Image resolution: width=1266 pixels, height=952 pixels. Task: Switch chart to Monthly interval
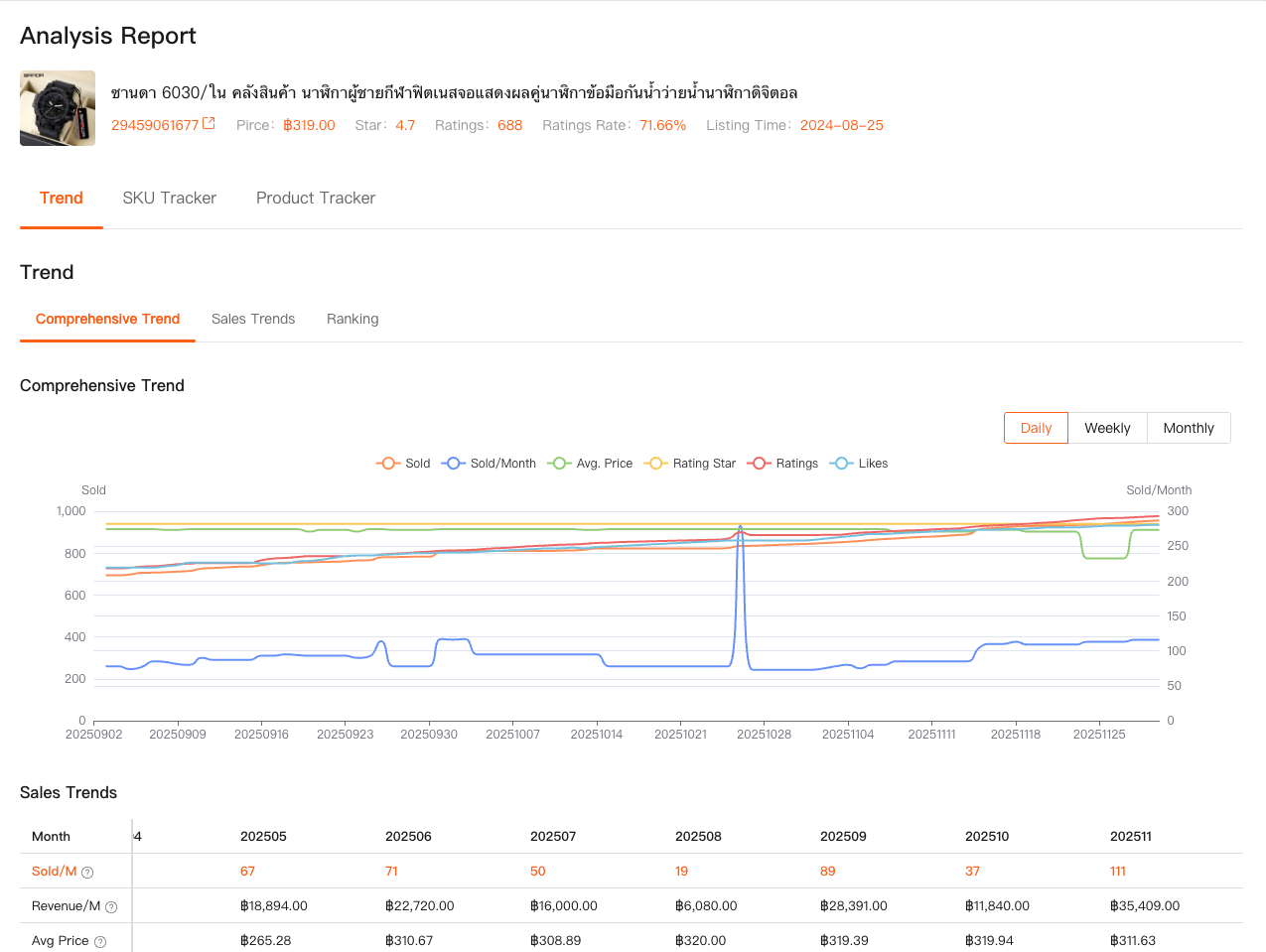[1189, 428]
